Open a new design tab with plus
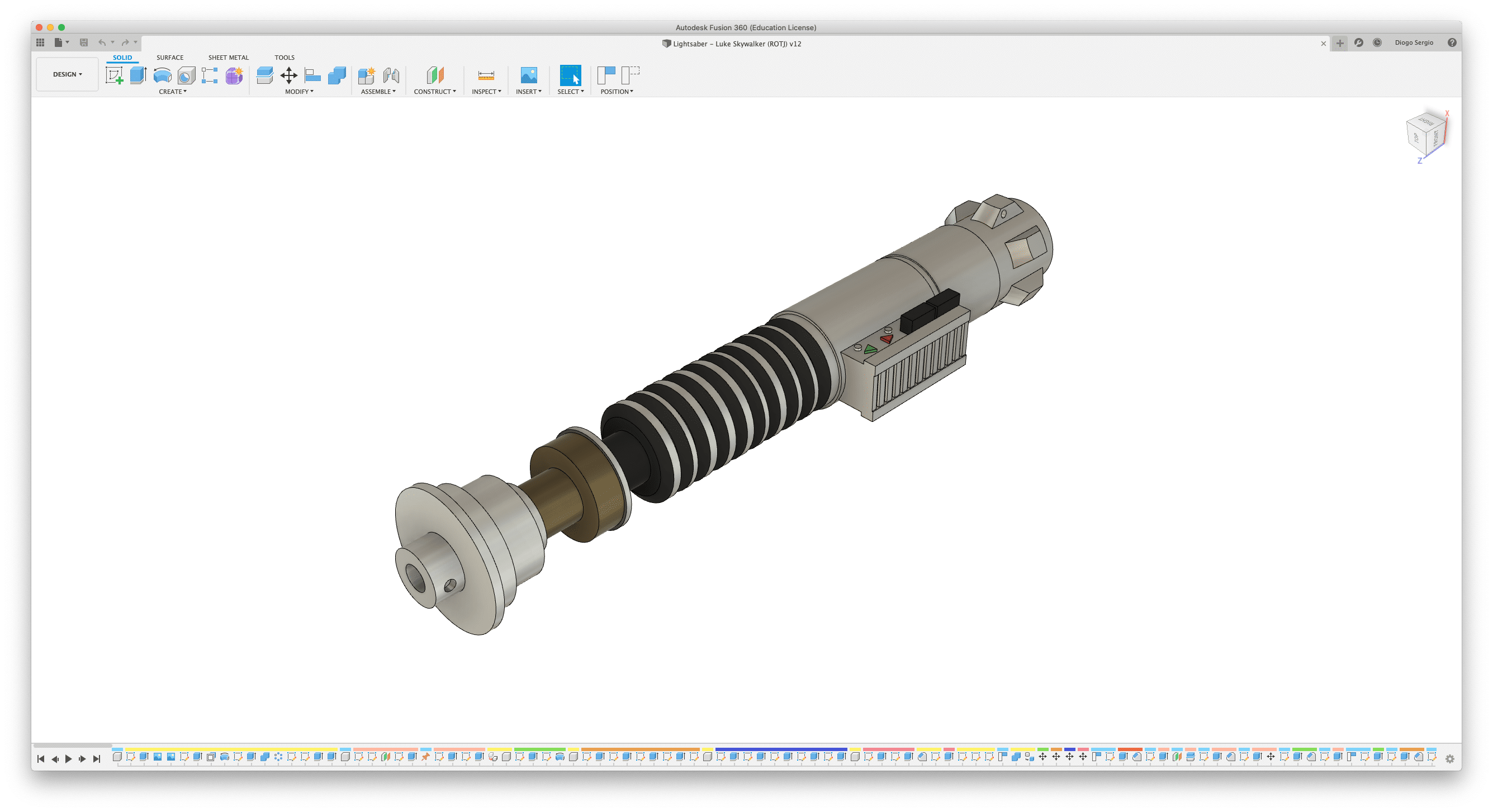 [x=1339, y=43]
